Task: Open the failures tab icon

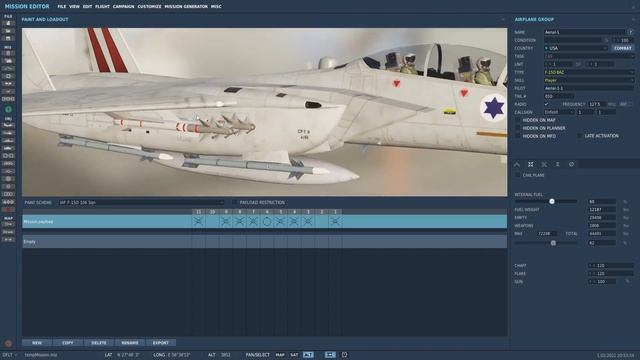Action: click(571, 164)
